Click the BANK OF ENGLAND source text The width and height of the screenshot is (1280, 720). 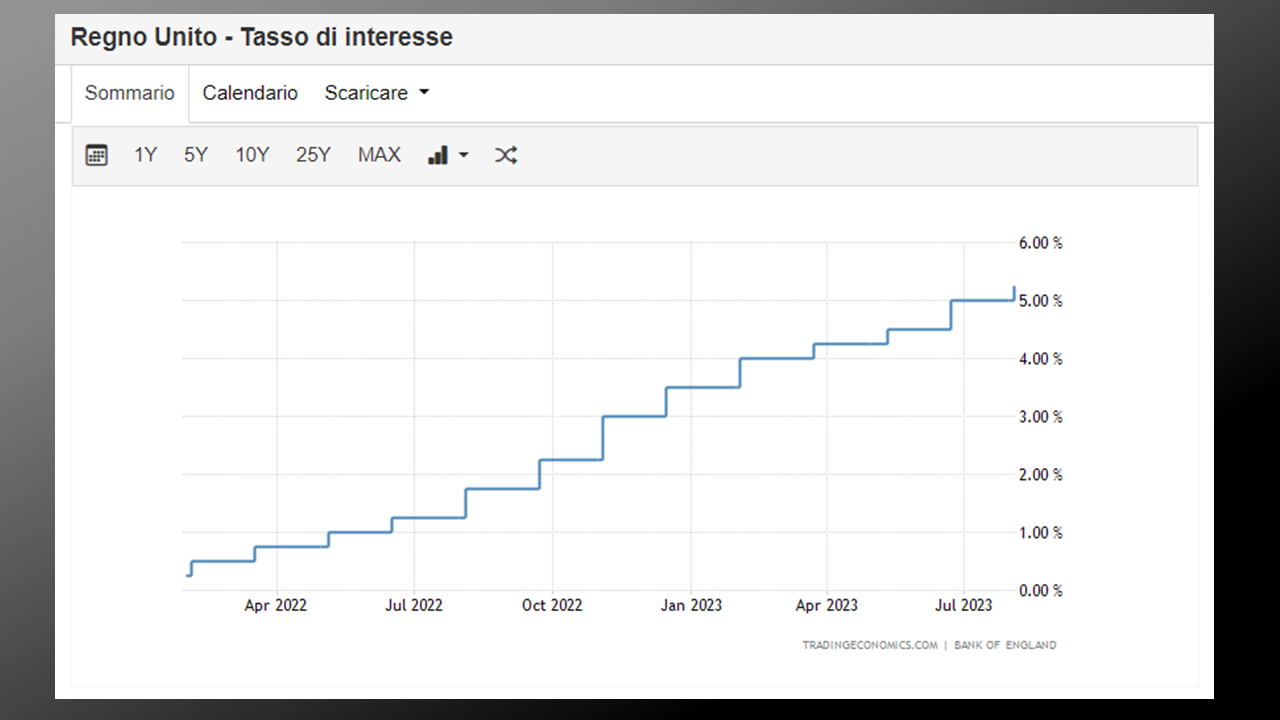[x=1005, y=645]
